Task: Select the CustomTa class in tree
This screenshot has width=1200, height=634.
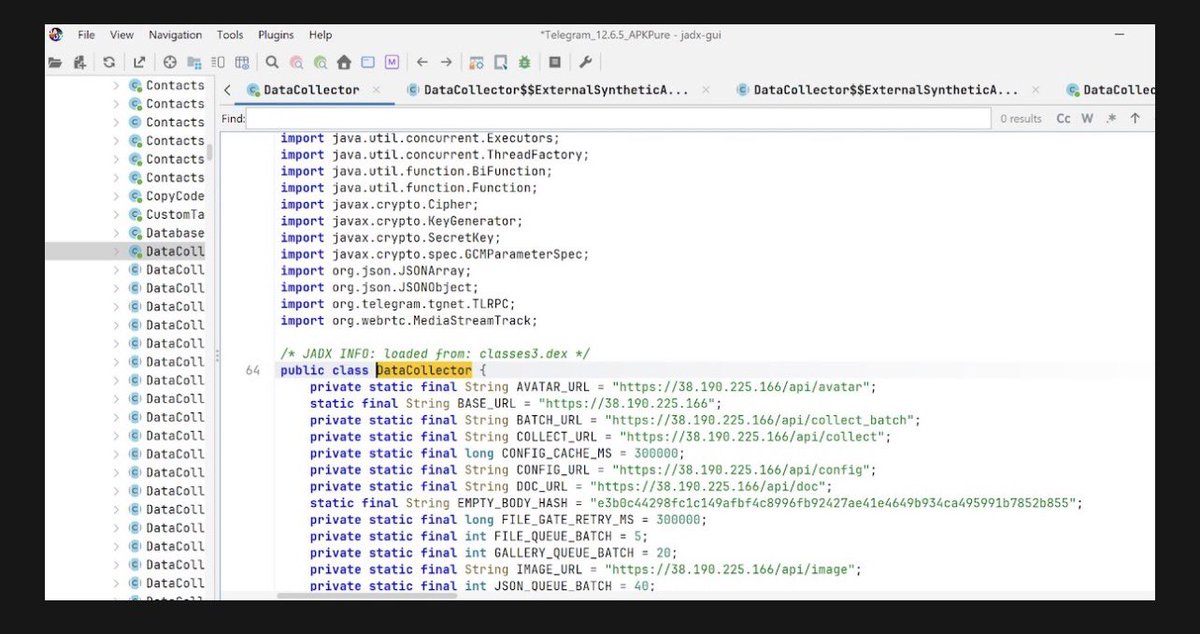Action: 175,215
